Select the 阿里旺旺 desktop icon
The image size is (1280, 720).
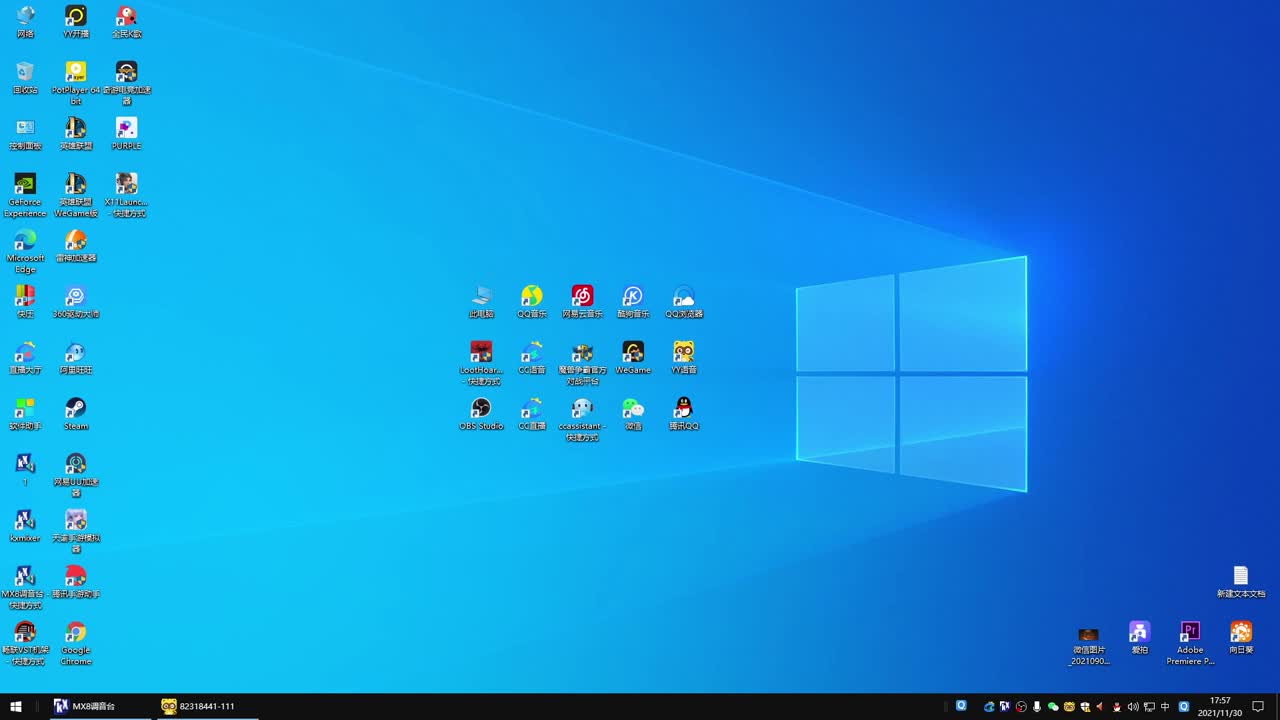point(76,358)
